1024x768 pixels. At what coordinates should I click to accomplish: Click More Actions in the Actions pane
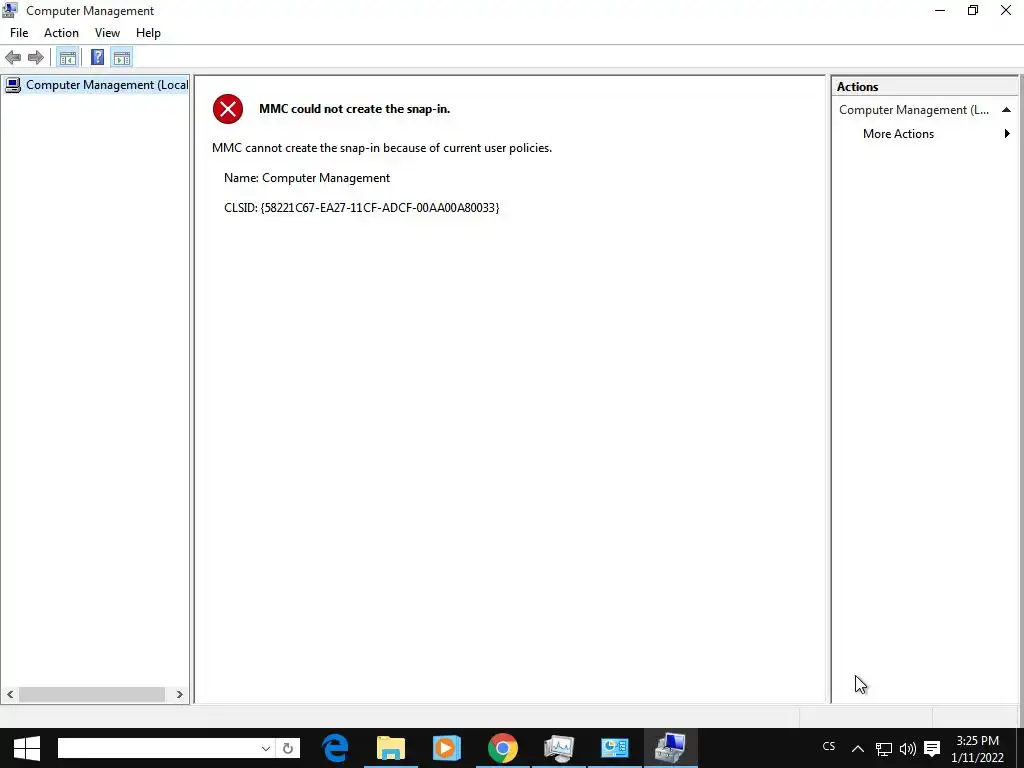tap(898, 134)
